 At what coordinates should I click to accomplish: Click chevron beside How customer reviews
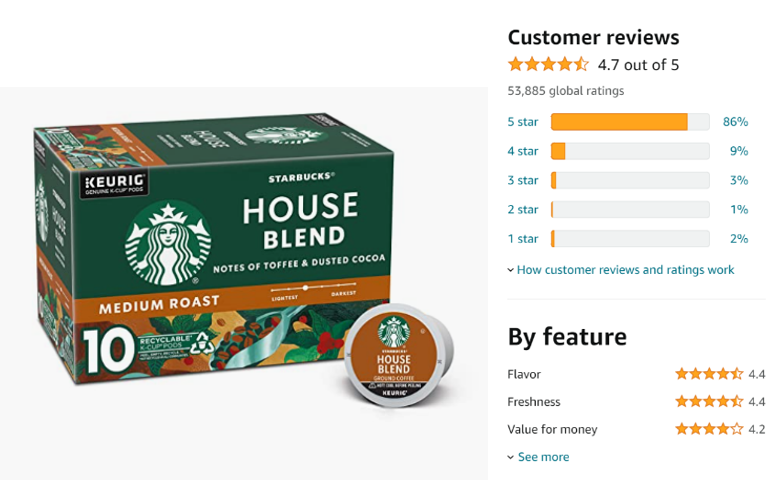(x=511, y=270)
